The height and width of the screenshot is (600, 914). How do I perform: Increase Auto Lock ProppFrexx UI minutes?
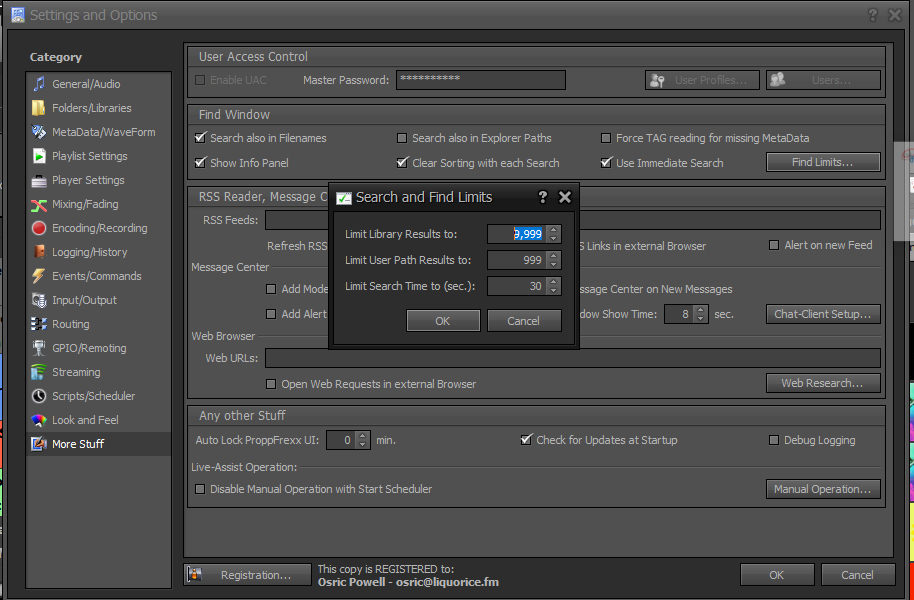click(362, 436)
